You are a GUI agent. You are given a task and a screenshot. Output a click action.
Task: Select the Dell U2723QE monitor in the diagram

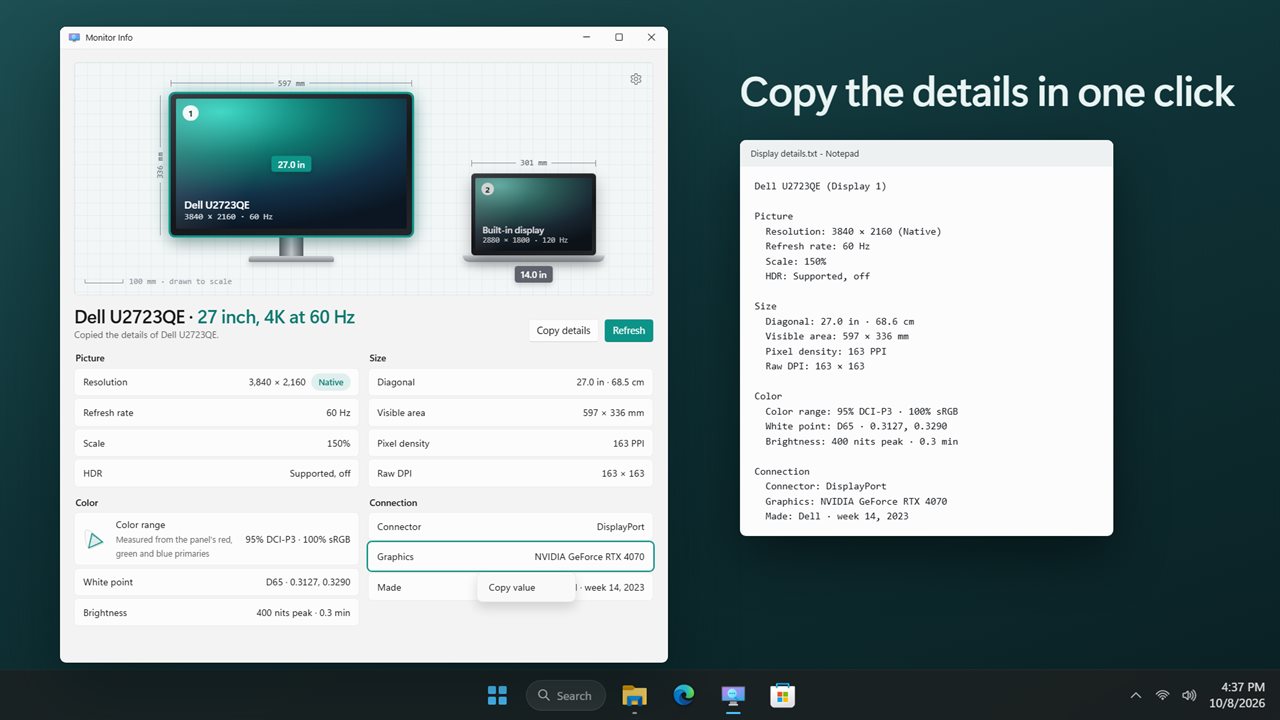291,165
